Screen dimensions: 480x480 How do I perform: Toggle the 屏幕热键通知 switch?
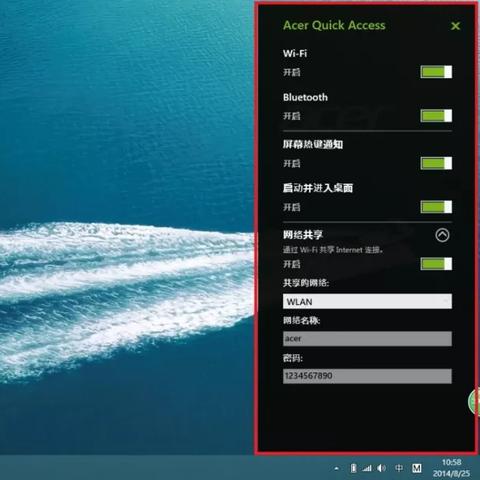point(436,163)
